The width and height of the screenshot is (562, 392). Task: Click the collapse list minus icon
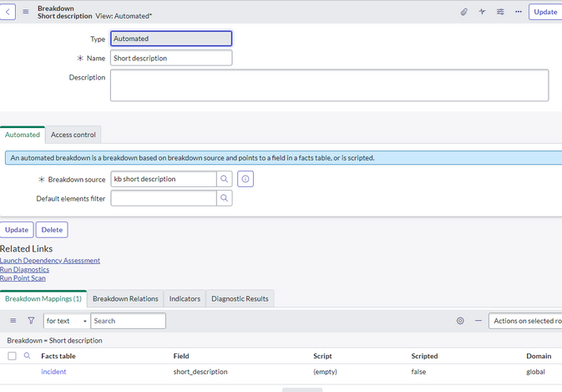pos(478,321)
